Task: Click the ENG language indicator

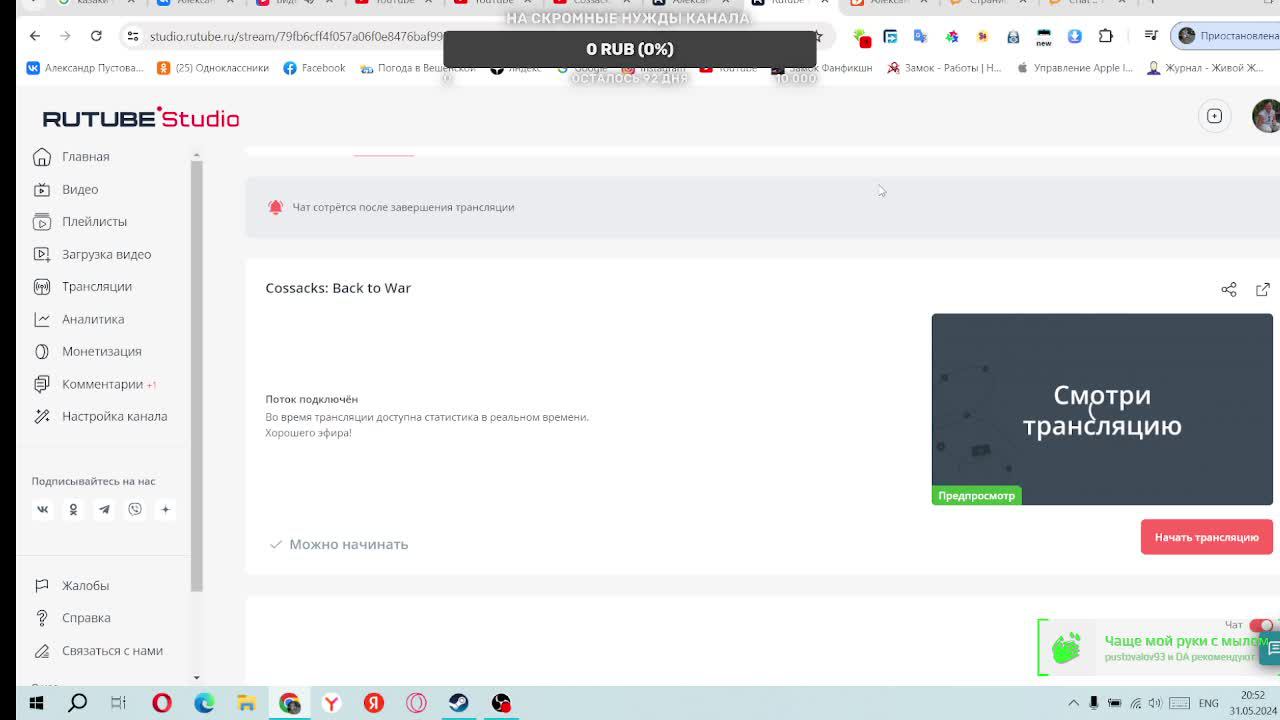Action: (1208, 703)
